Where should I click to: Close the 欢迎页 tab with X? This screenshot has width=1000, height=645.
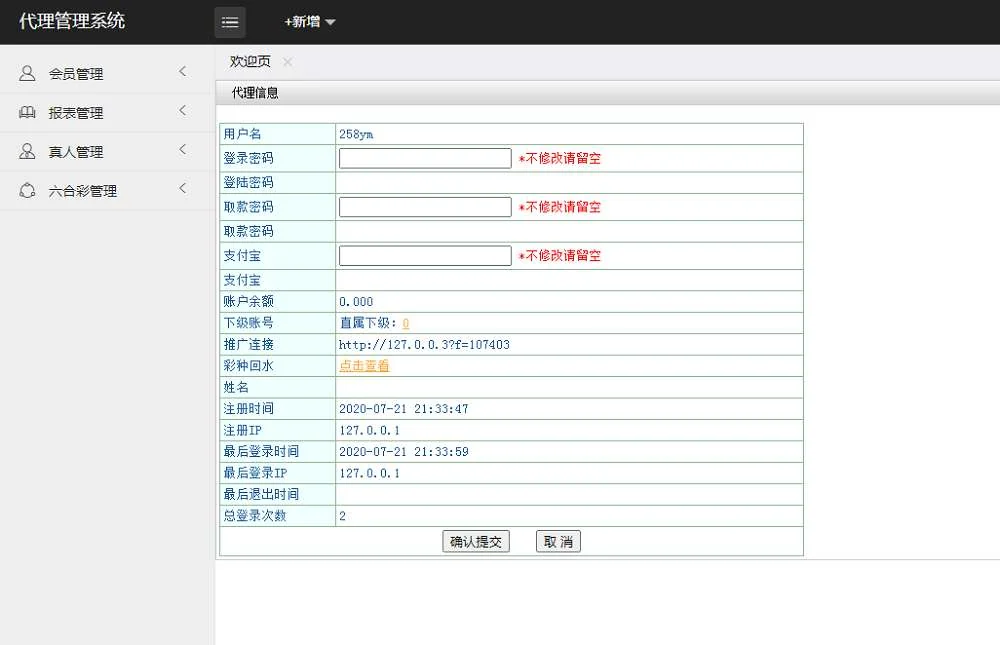[288, 62]
